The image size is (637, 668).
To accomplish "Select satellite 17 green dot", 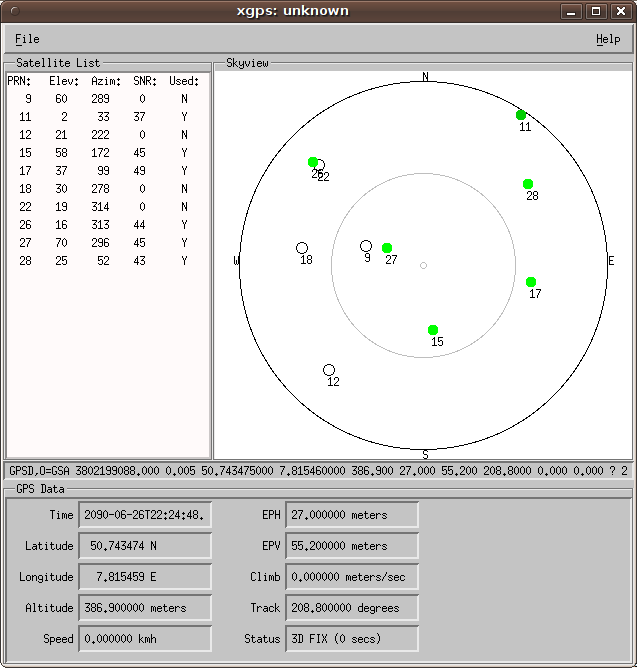I will coord(531,282).
